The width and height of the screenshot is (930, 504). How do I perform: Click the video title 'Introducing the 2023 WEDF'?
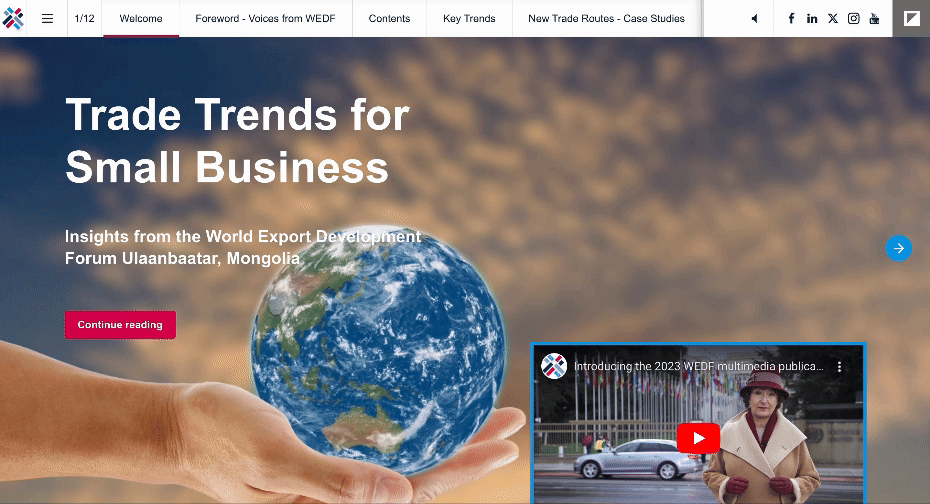click(x=698, y=367)
